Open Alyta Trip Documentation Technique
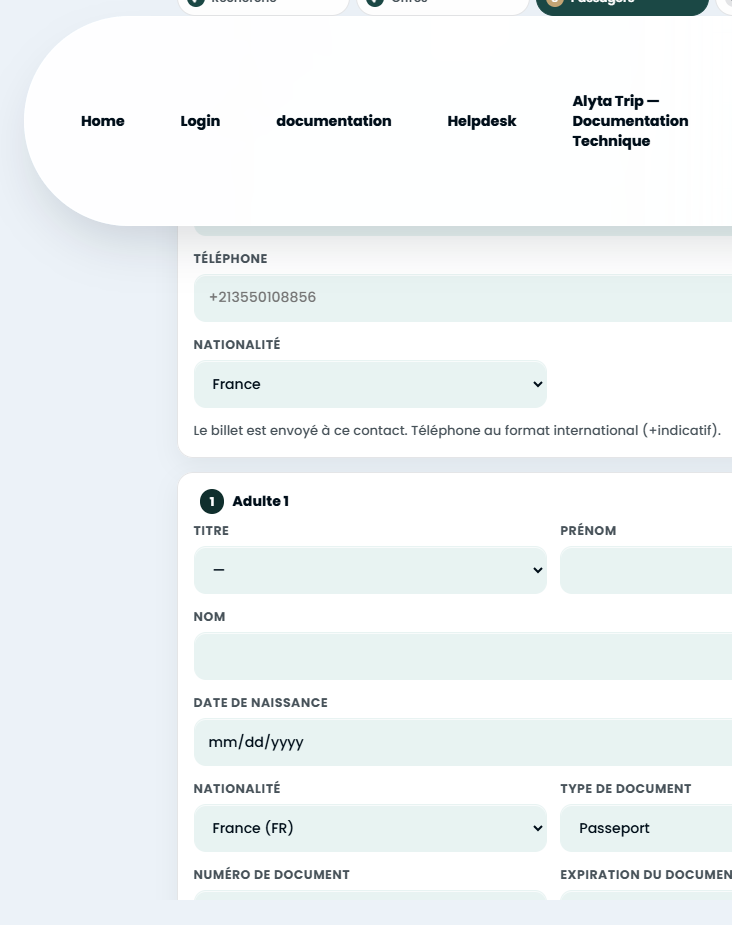The height and width of the screenshot is (925, 732). tap(630, 121)
